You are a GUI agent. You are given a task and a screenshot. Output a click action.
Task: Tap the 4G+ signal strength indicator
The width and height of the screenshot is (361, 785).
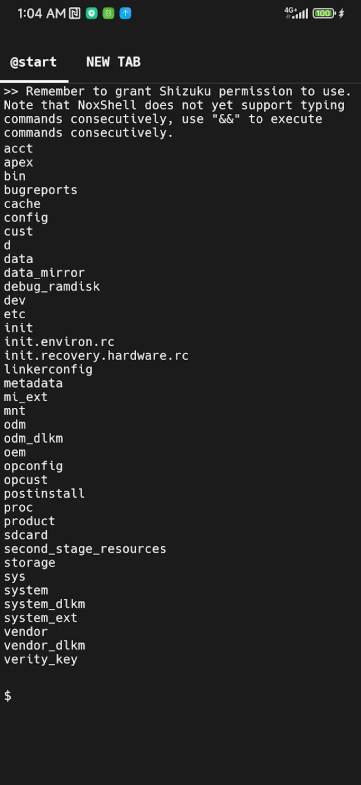(296, 13)
